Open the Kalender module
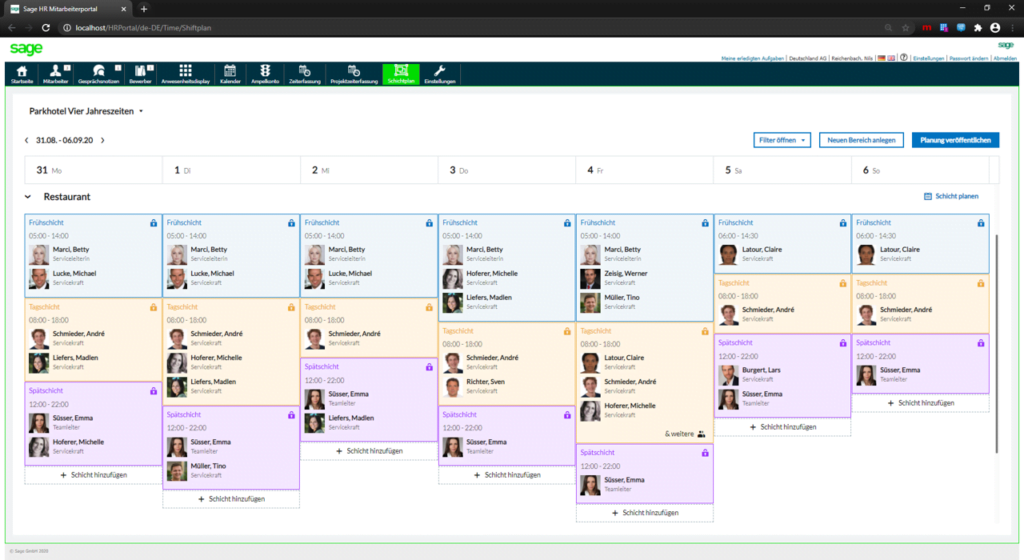Image resolution: width=1024 pixels, height=560 pixels. [230, 74]
